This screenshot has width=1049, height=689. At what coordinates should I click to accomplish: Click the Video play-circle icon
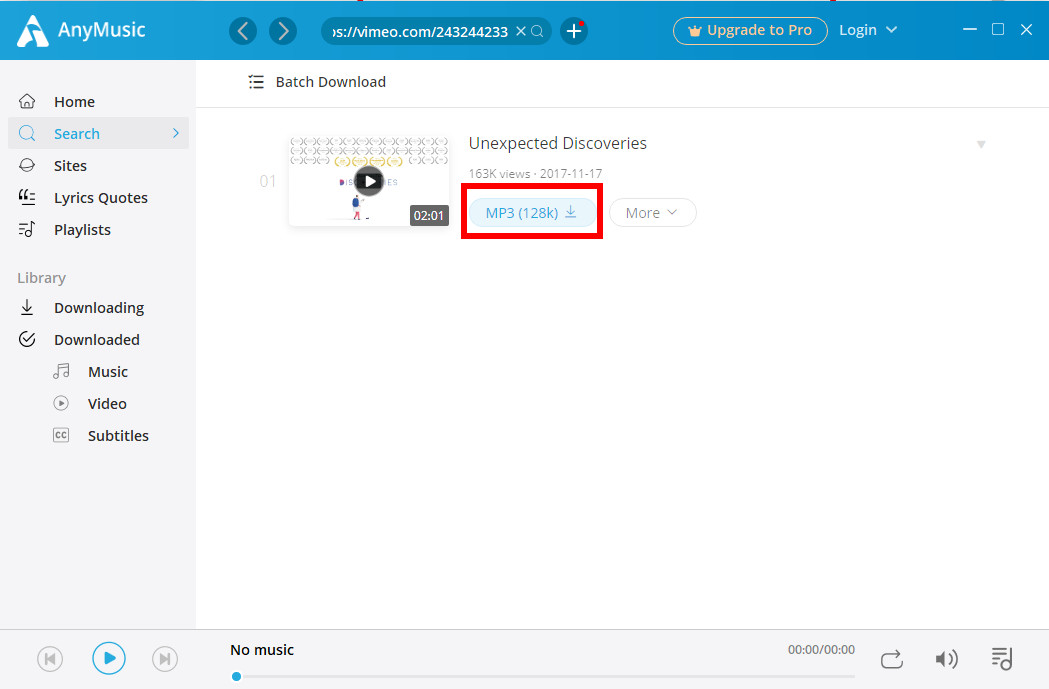61,403
